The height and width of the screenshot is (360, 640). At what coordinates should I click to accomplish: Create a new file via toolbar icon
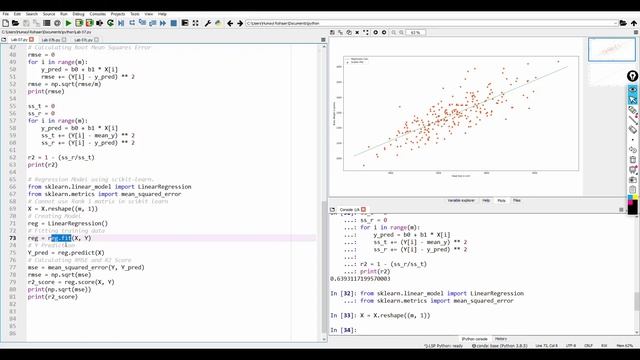pos(6,23)
